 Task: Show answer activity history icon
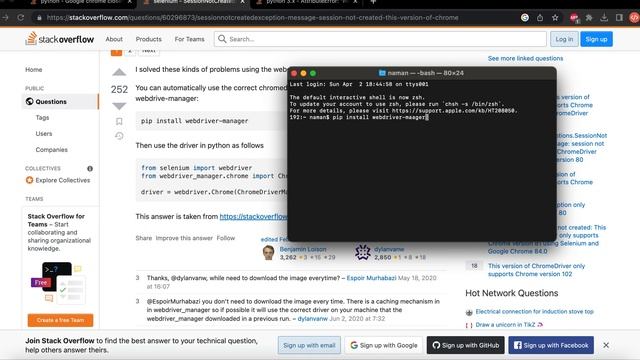tap(119, 136)
